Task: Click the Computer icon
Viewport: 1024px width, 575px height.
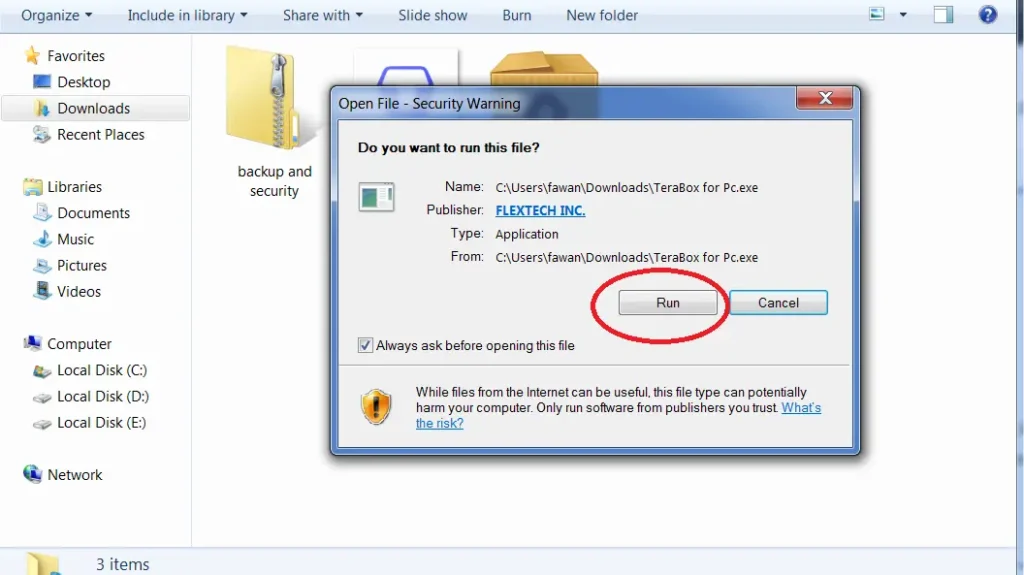Action: point(32,343)
